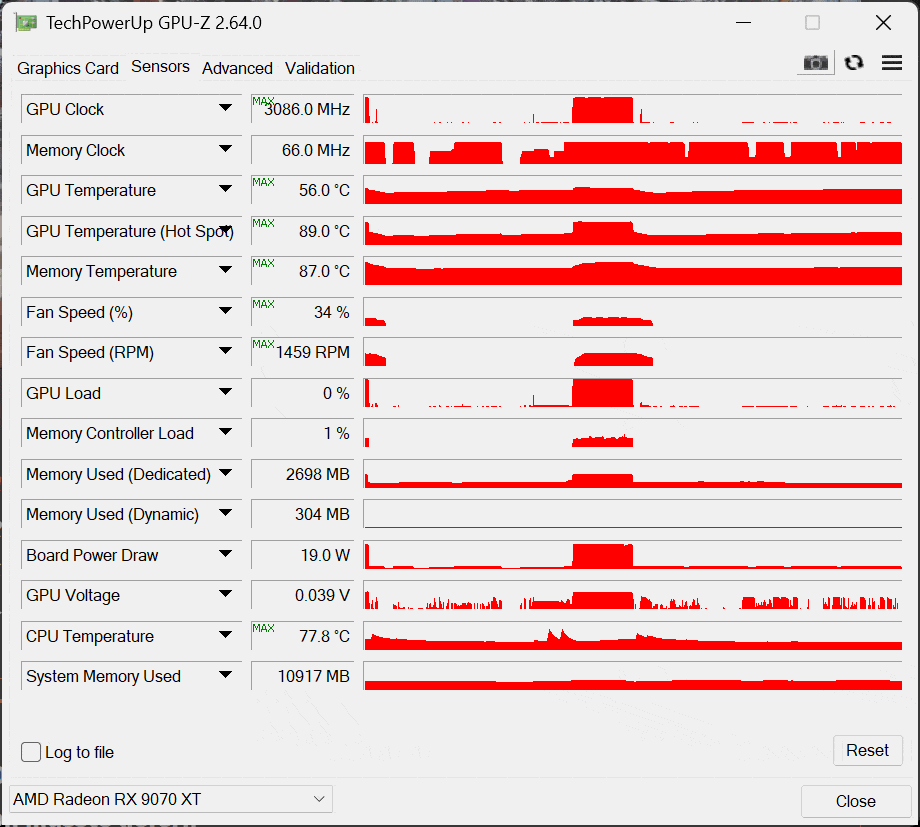
Task: Click the GPU-Z app icon in title bar
Action: [x=26, y=23]
